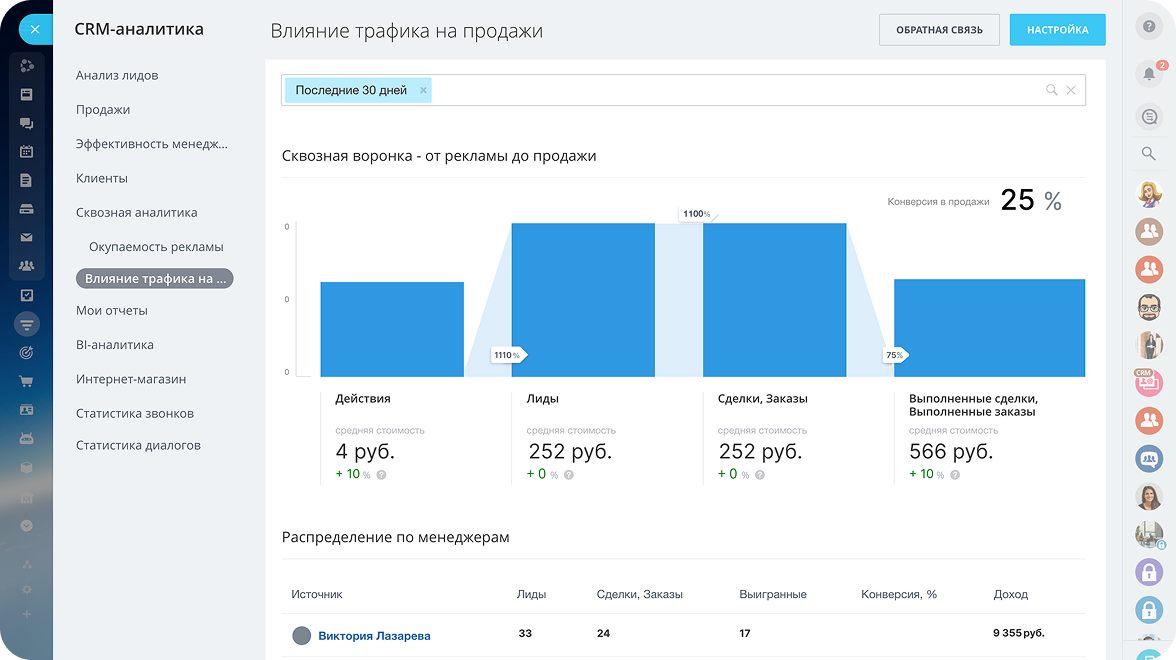Click the magnifier icon in right panel
This screenshot has width=1176, height=660.
click(1149, 153)
